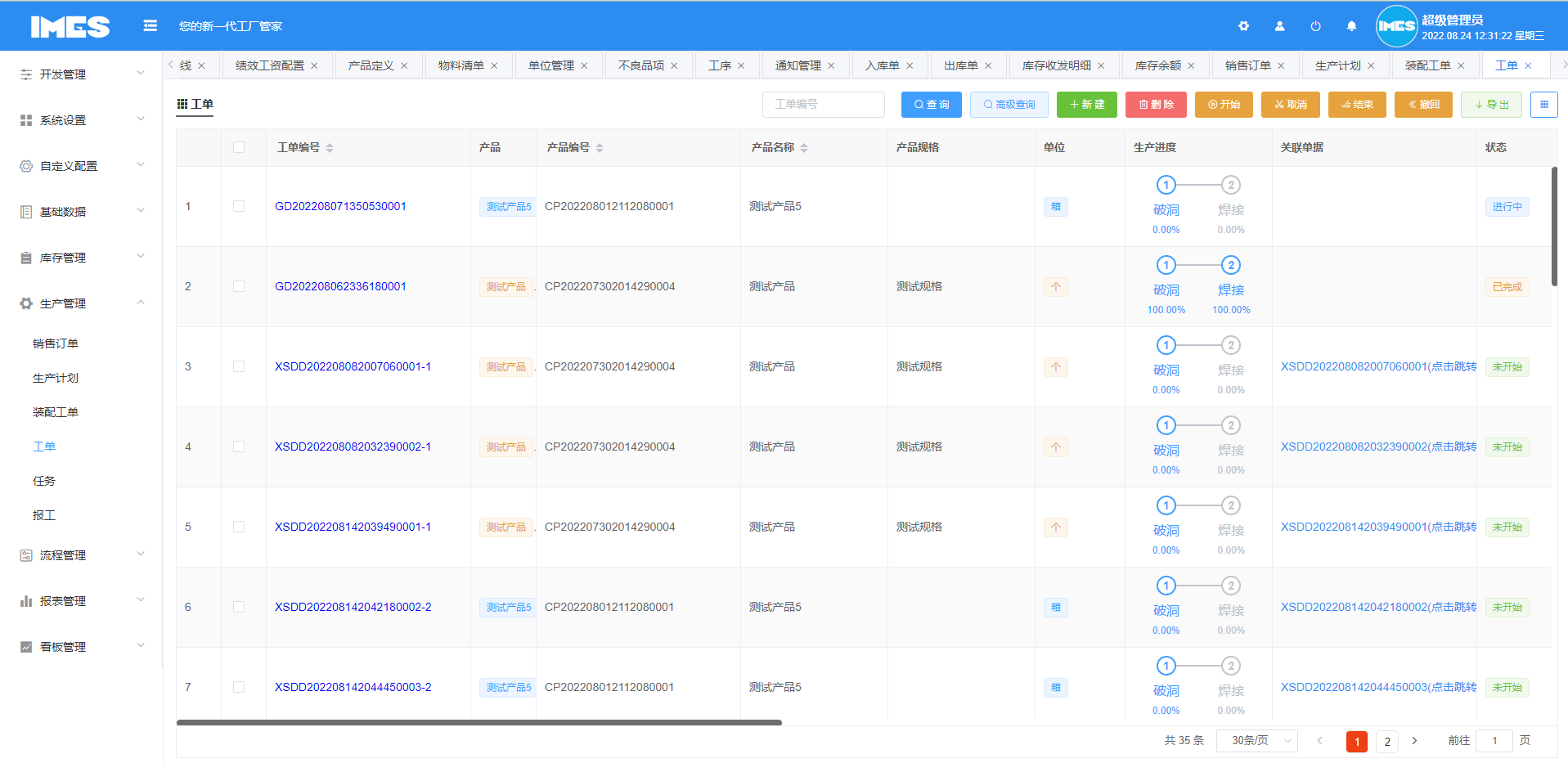
Task: Click the 开始 start button
Action: click(x=1224, y=105)
